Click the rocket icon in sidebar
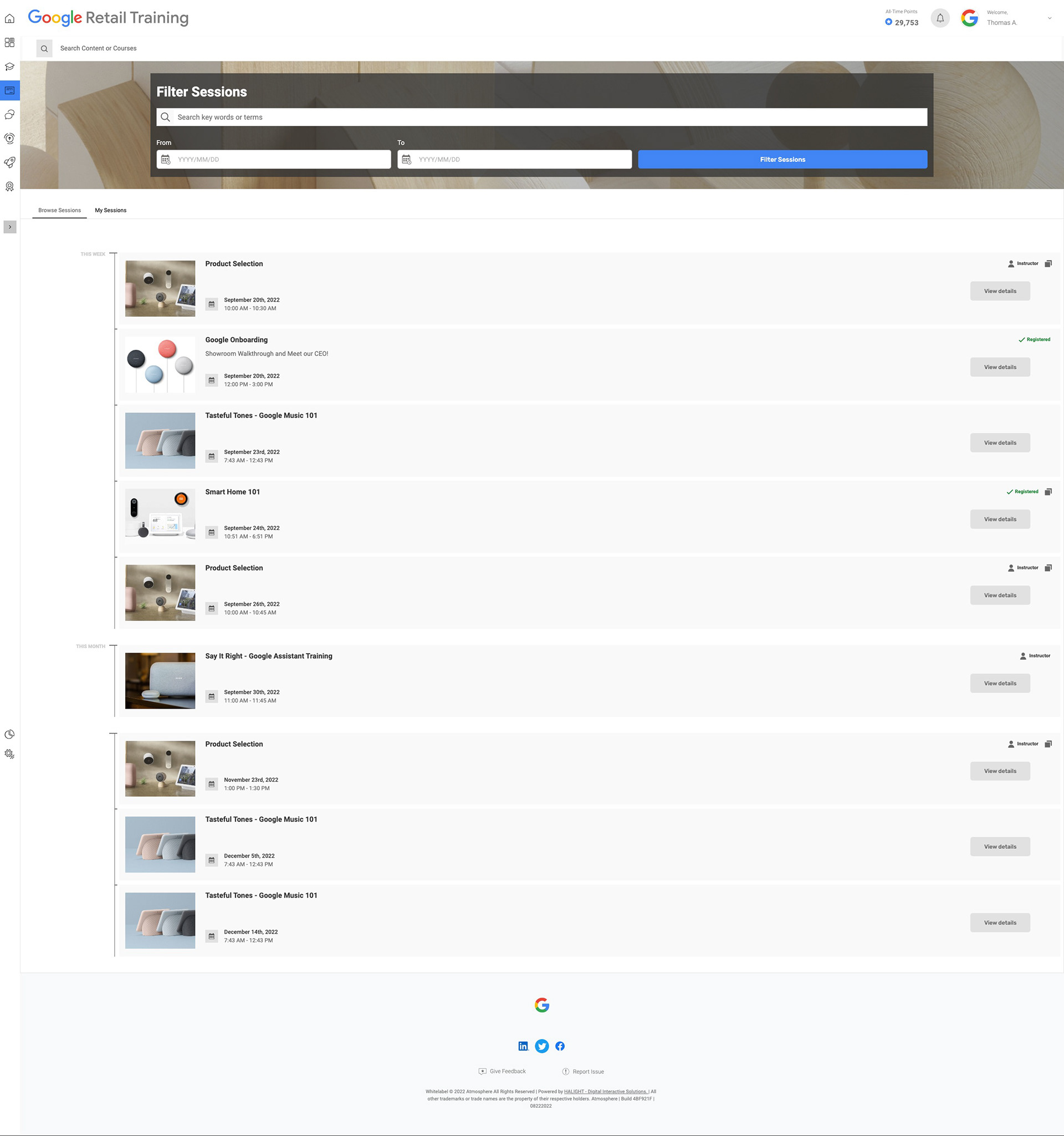This screenshot has width=1064, height=1136. coord(10,162)
